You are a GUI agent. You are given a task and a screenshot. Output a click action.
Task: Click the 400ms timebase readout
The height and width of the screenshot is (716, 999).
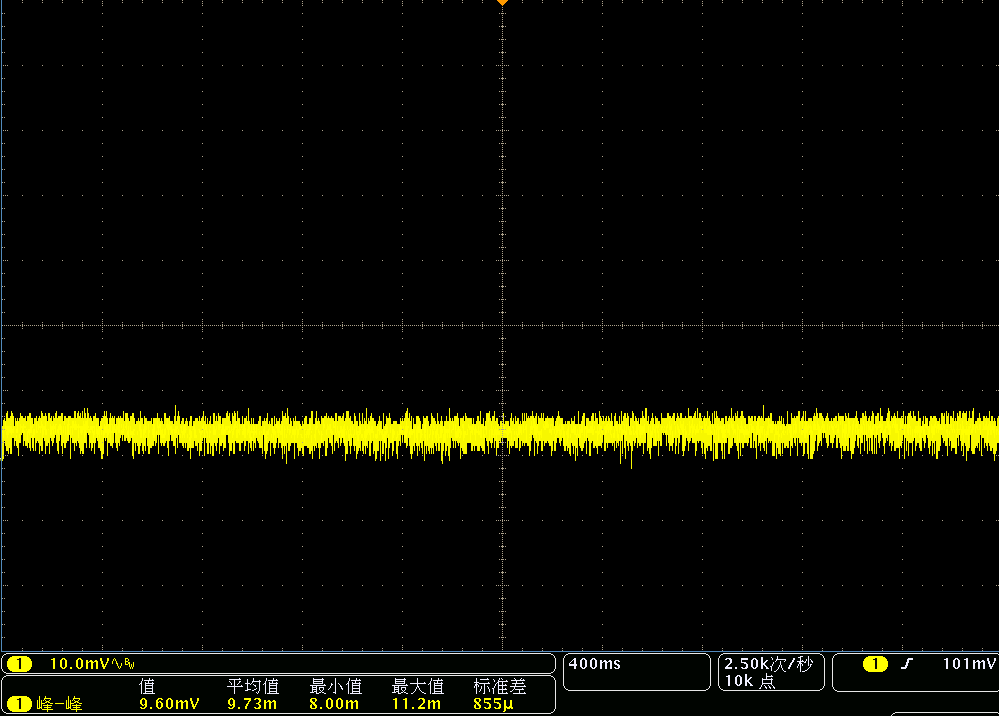(594, 664)
